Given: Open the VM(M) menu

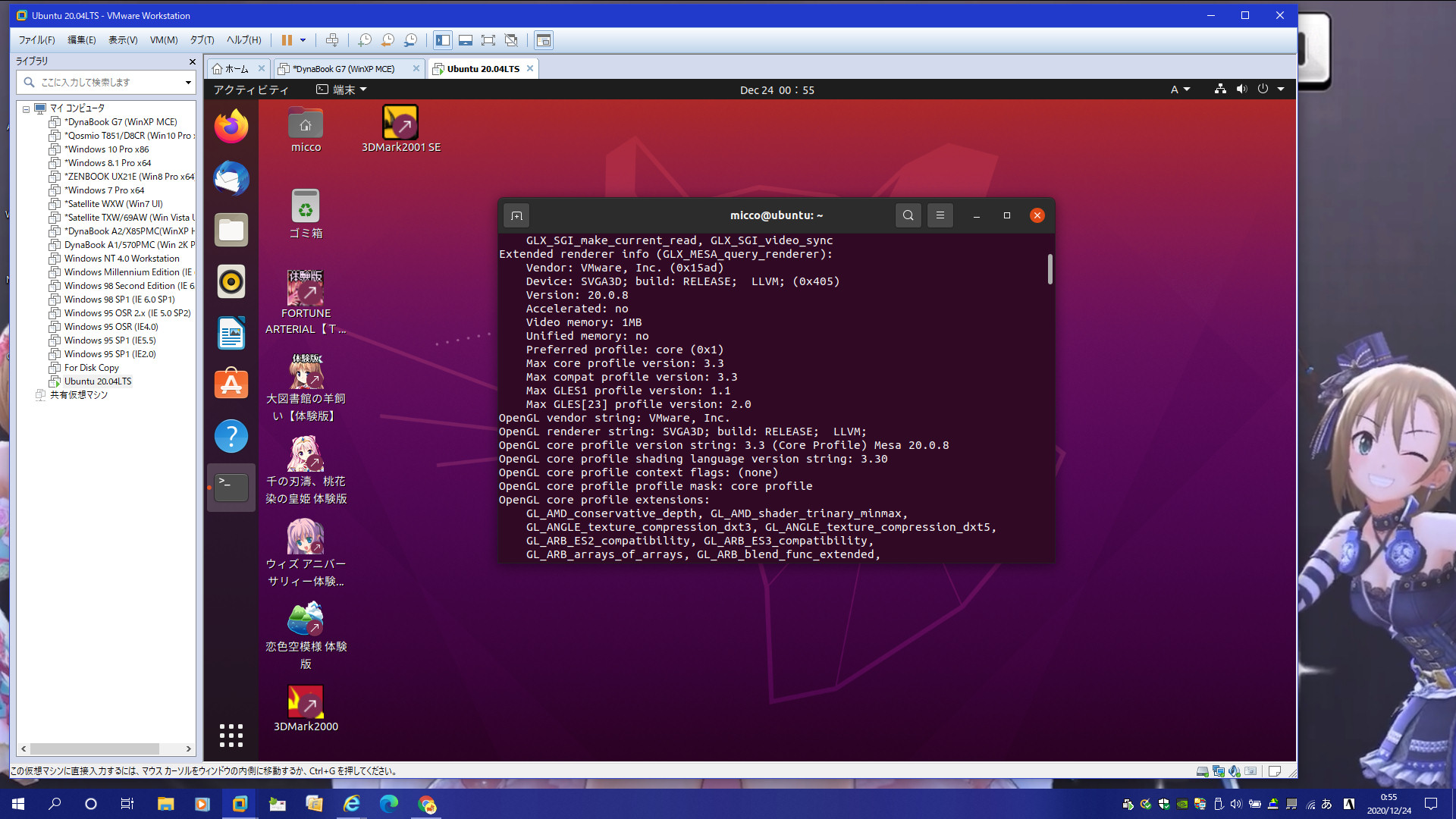Looking at the screenshot, I should (164, 40).
